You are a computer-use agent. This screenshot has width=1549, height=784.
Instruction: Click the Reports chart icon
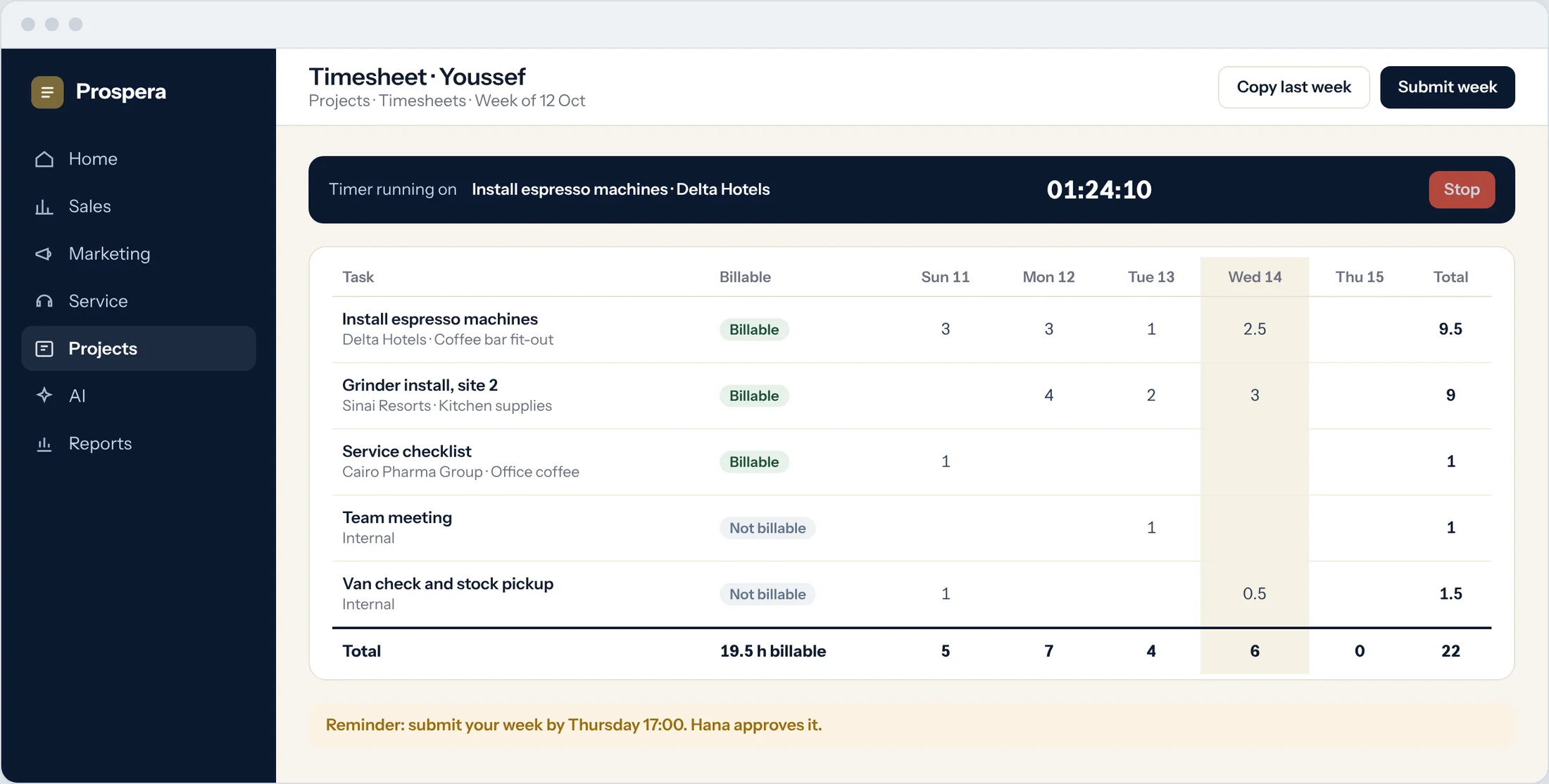pos(44,443)
